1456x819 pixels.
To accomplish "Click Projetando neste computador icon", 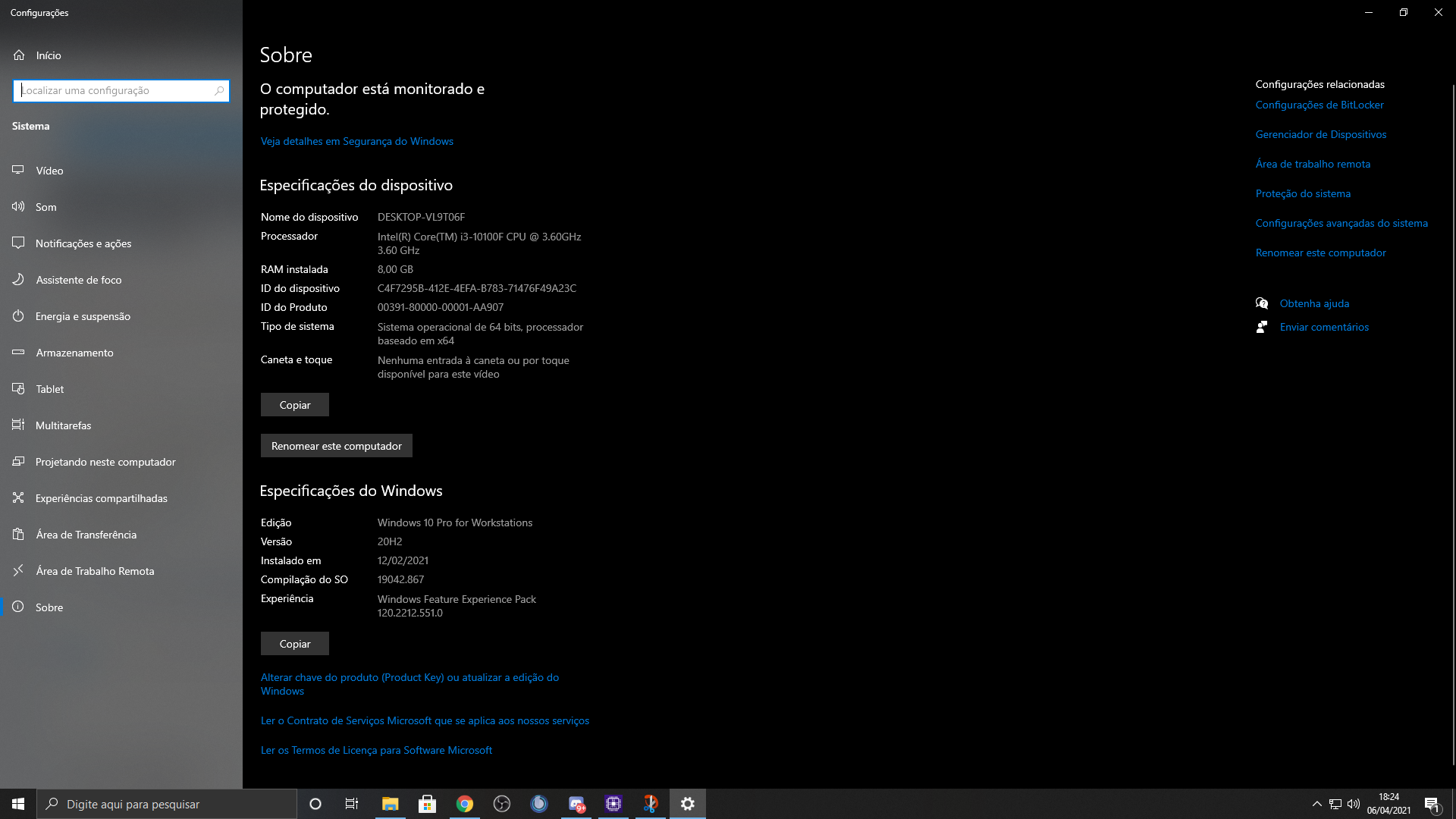I will coord(18,462).
